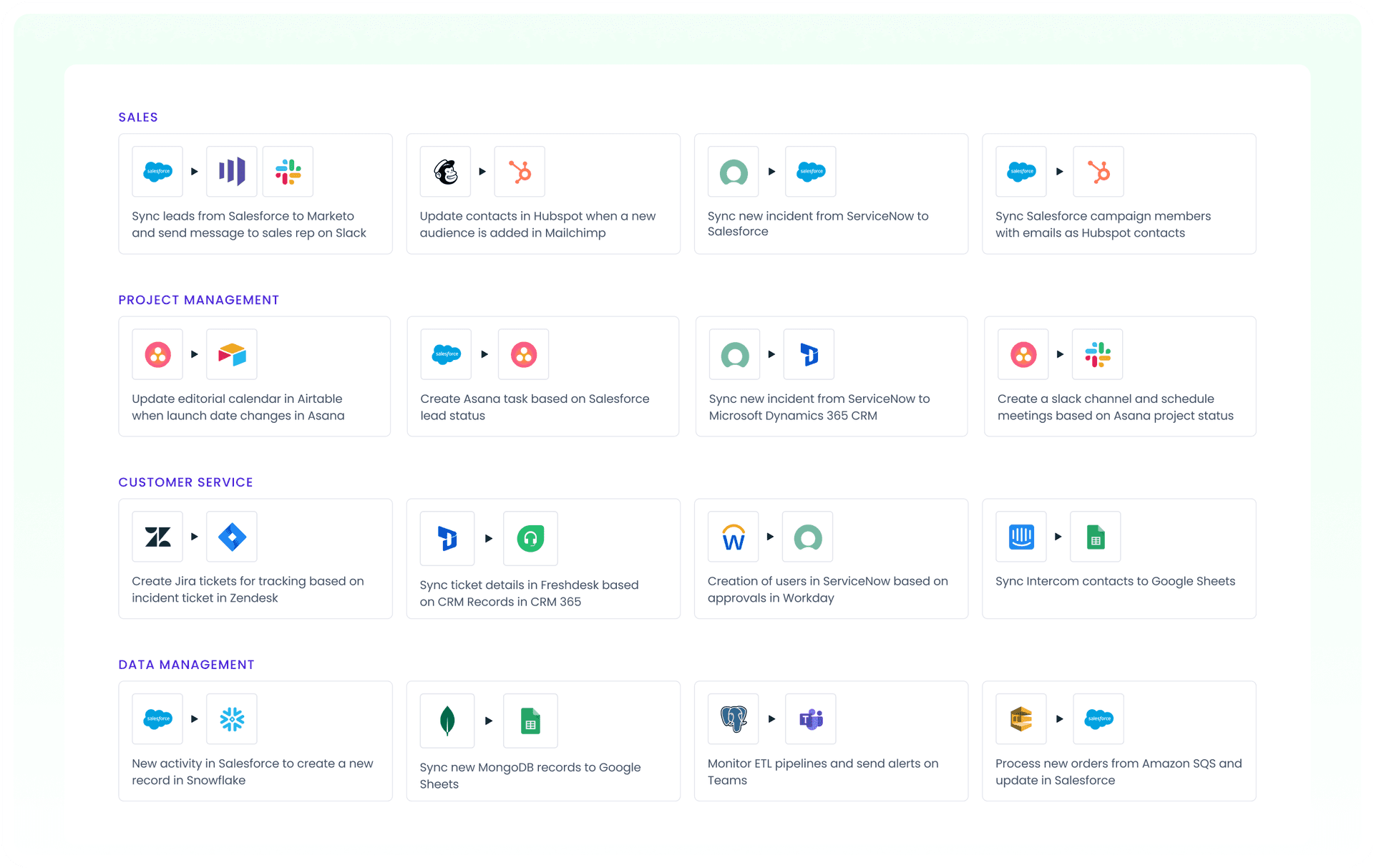Image resolution: width=1374 pixels, height=868 pixels.
Task: Click the PostgreSQL elephant icon
Action: pyautogui.click(x=733, y=719)
